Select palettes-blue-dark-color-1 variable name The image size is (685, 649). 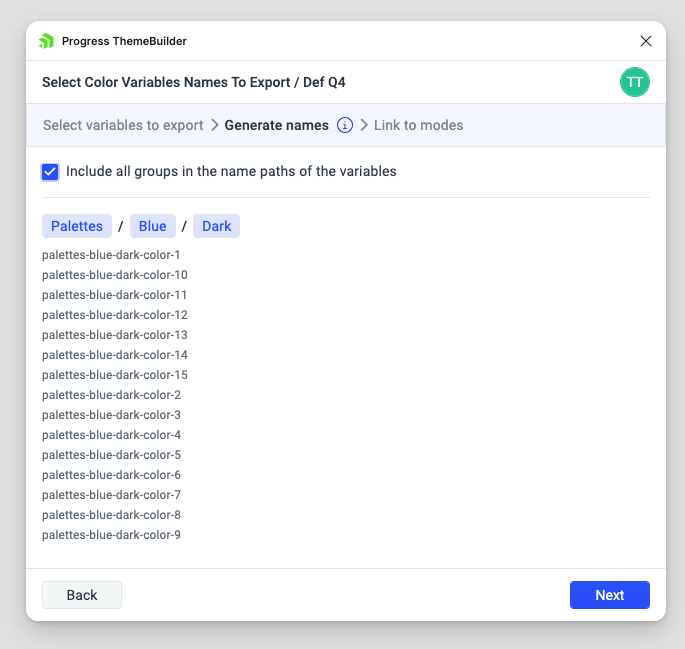(x=111, y=255)
